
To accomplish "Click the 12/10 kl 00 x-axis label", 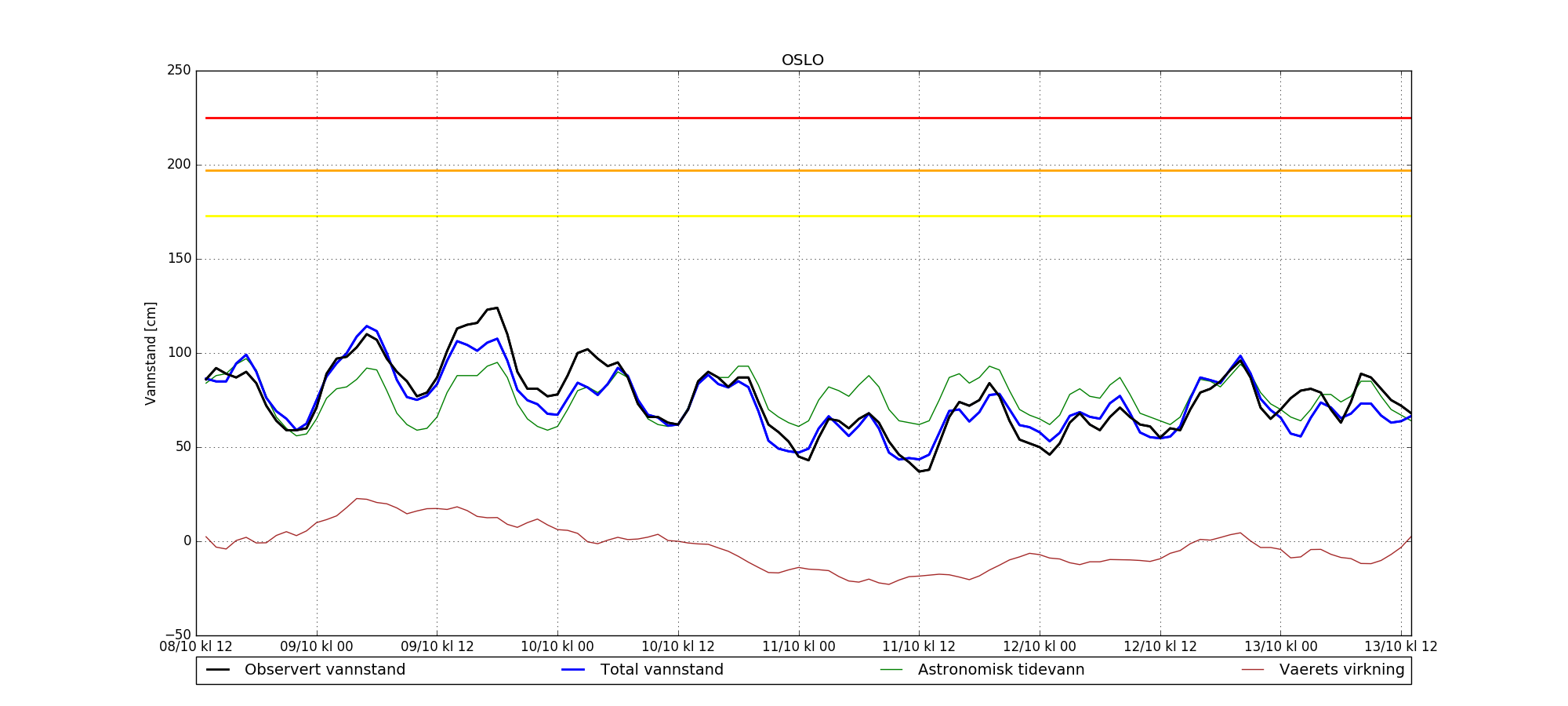I will click(1040, 647).
